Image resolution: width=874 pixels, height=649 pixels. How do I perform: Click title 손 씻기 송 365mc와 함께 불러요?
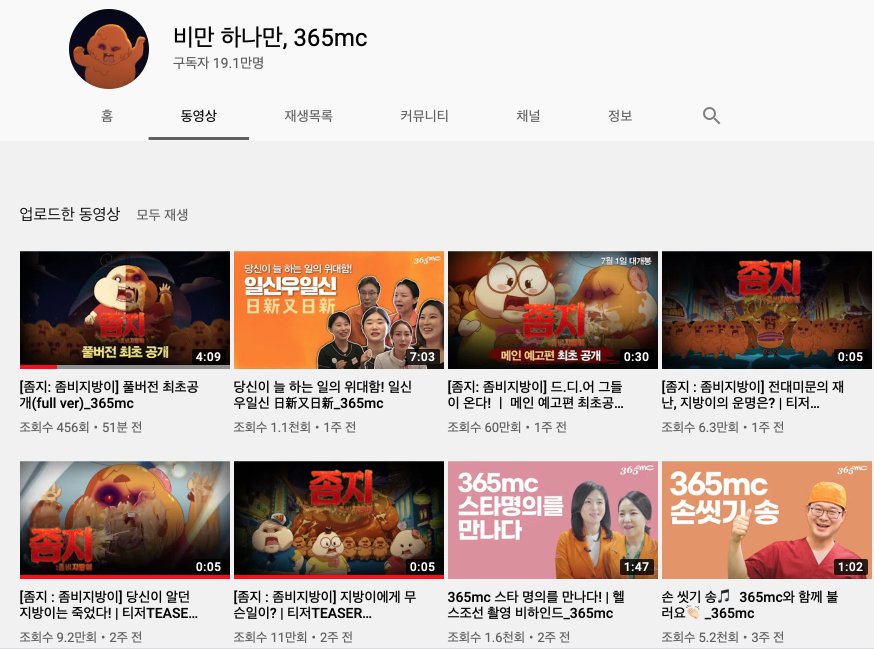coord(750,605)
